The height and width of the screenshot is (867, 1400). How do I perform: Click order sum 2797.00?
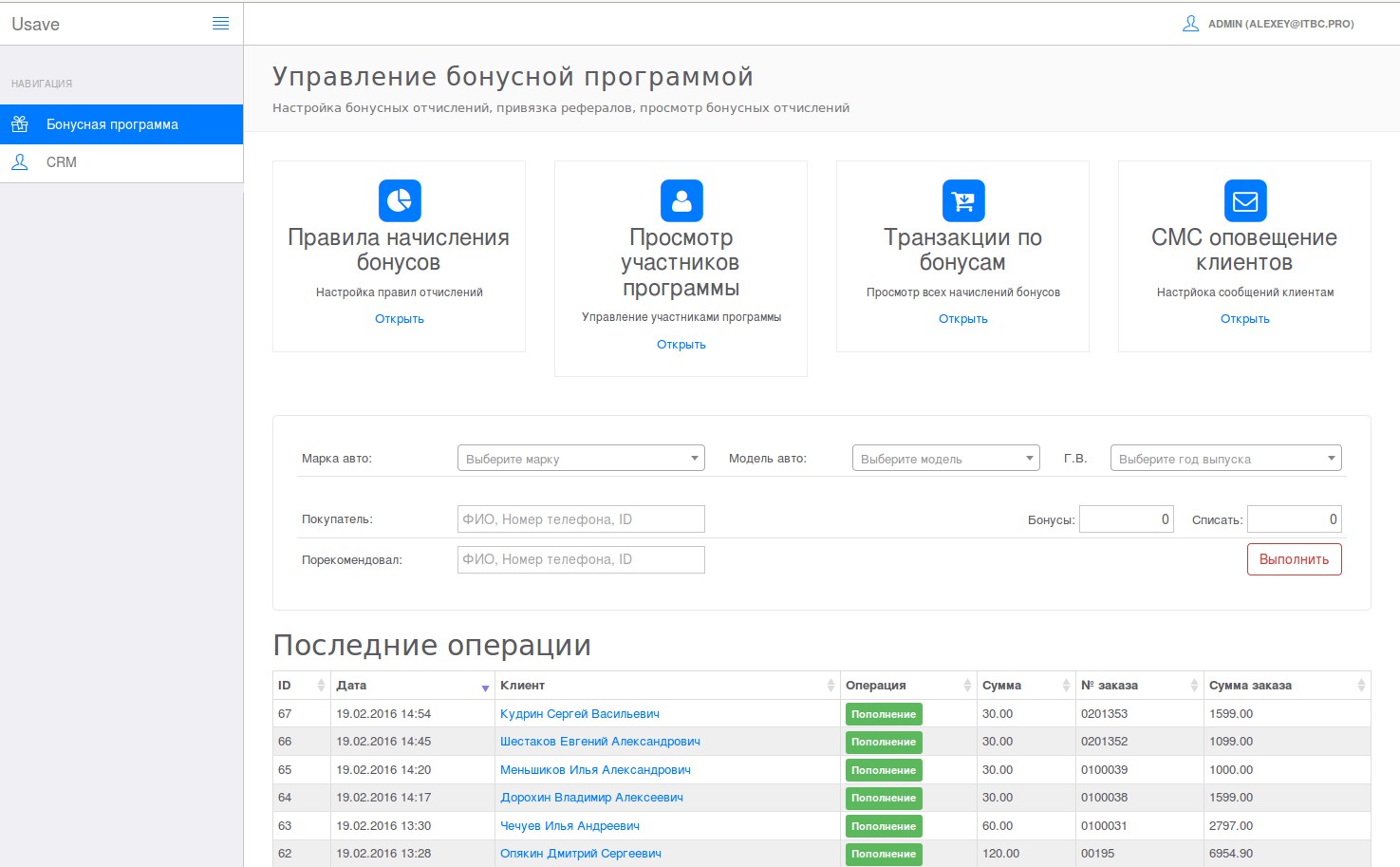pyautogui.click(x=1231, y=826)
